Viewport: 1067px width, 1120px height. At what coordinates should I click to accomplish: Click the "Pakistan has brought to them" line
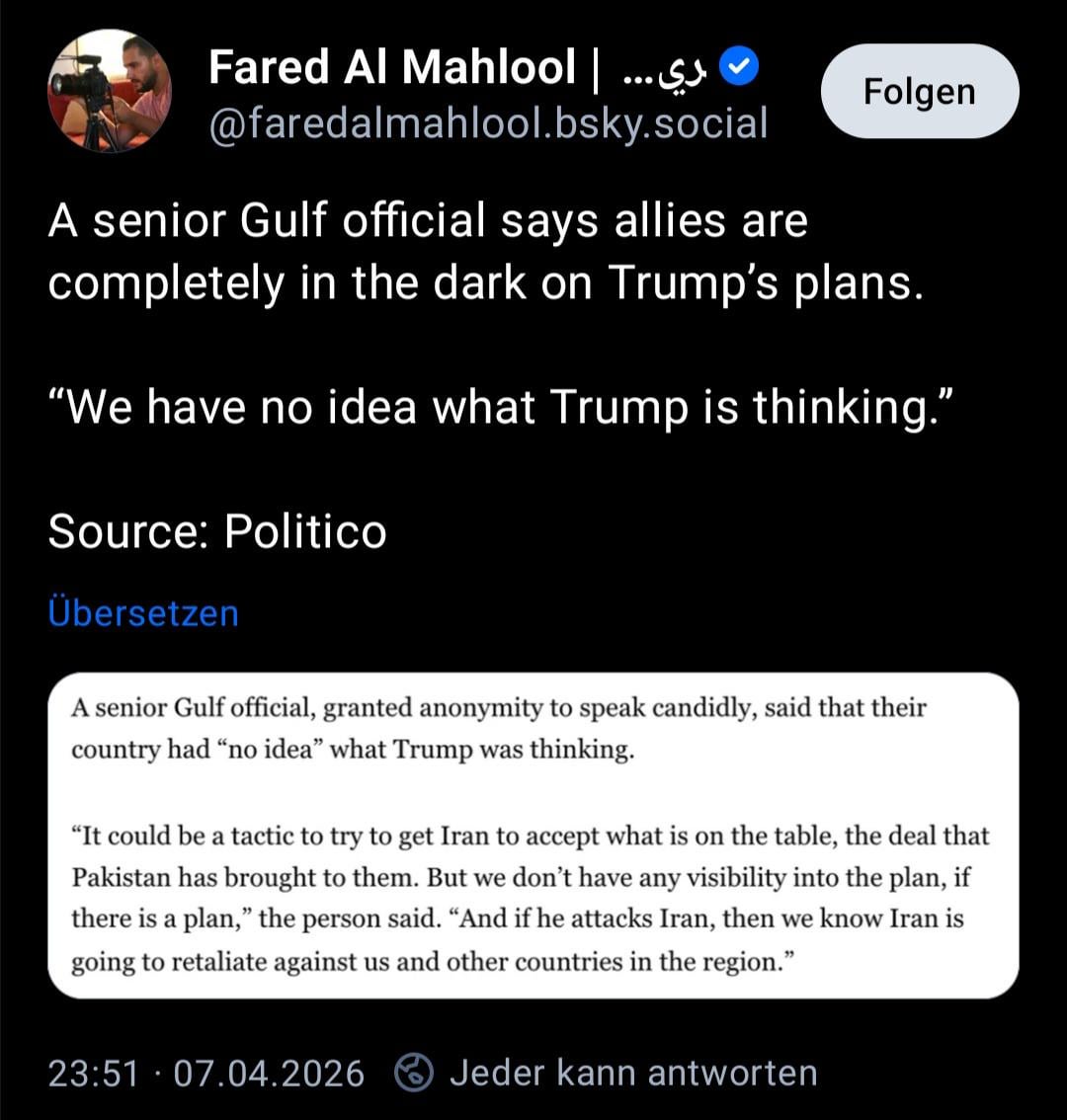coord(523,877)
